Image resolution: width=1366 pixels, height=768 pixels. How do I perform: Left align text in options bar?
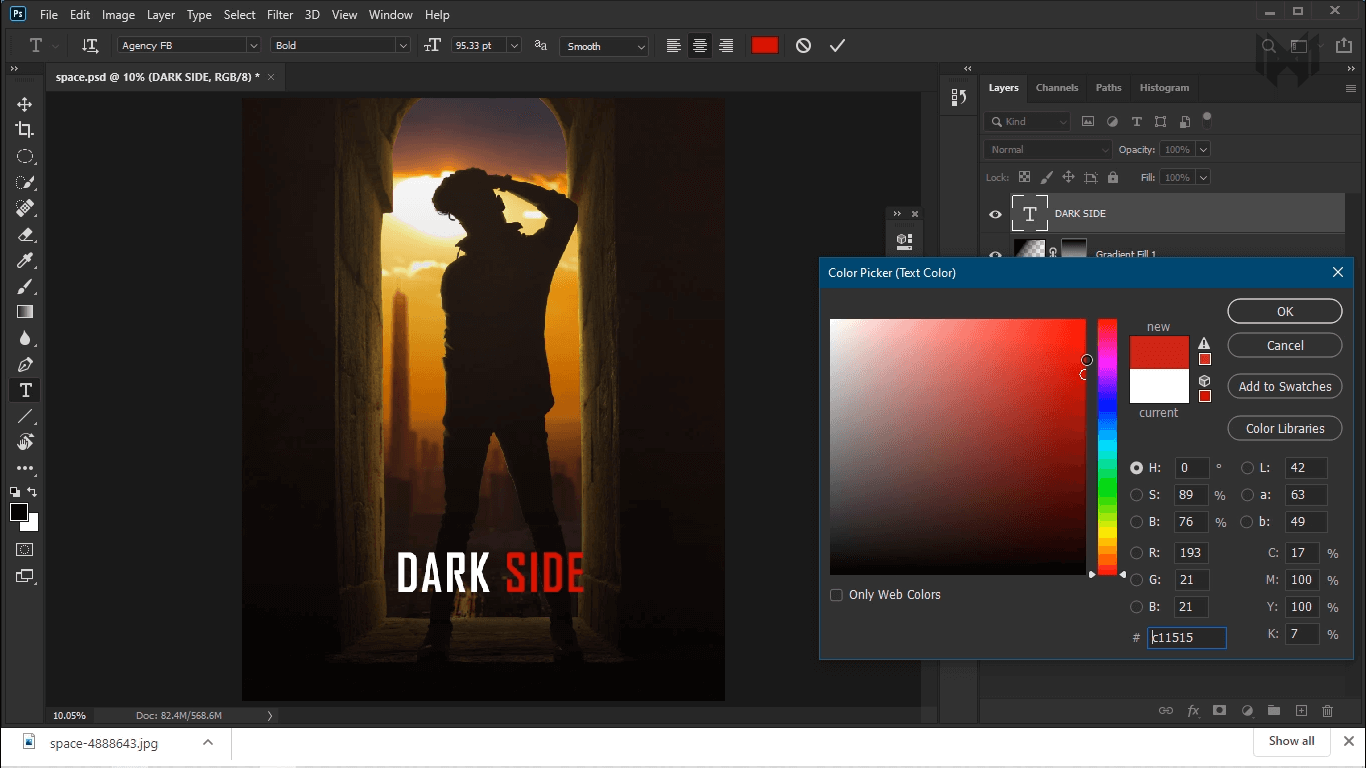pyautogui.click(x=674, y=45)
